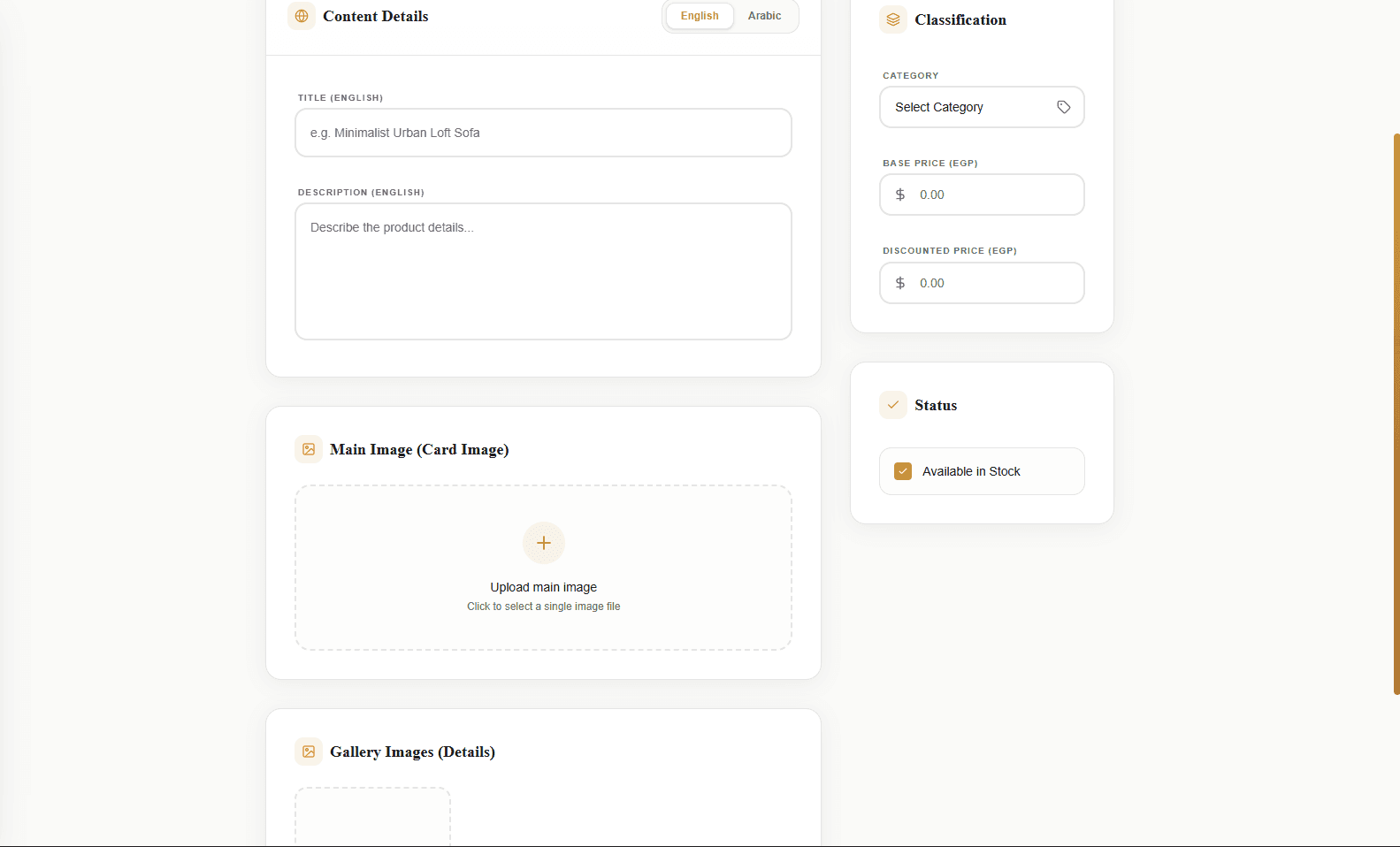1400x847 pixels.
Task: Switch to the English language tab
Action: pyautogui.click(x=700, y=16)
